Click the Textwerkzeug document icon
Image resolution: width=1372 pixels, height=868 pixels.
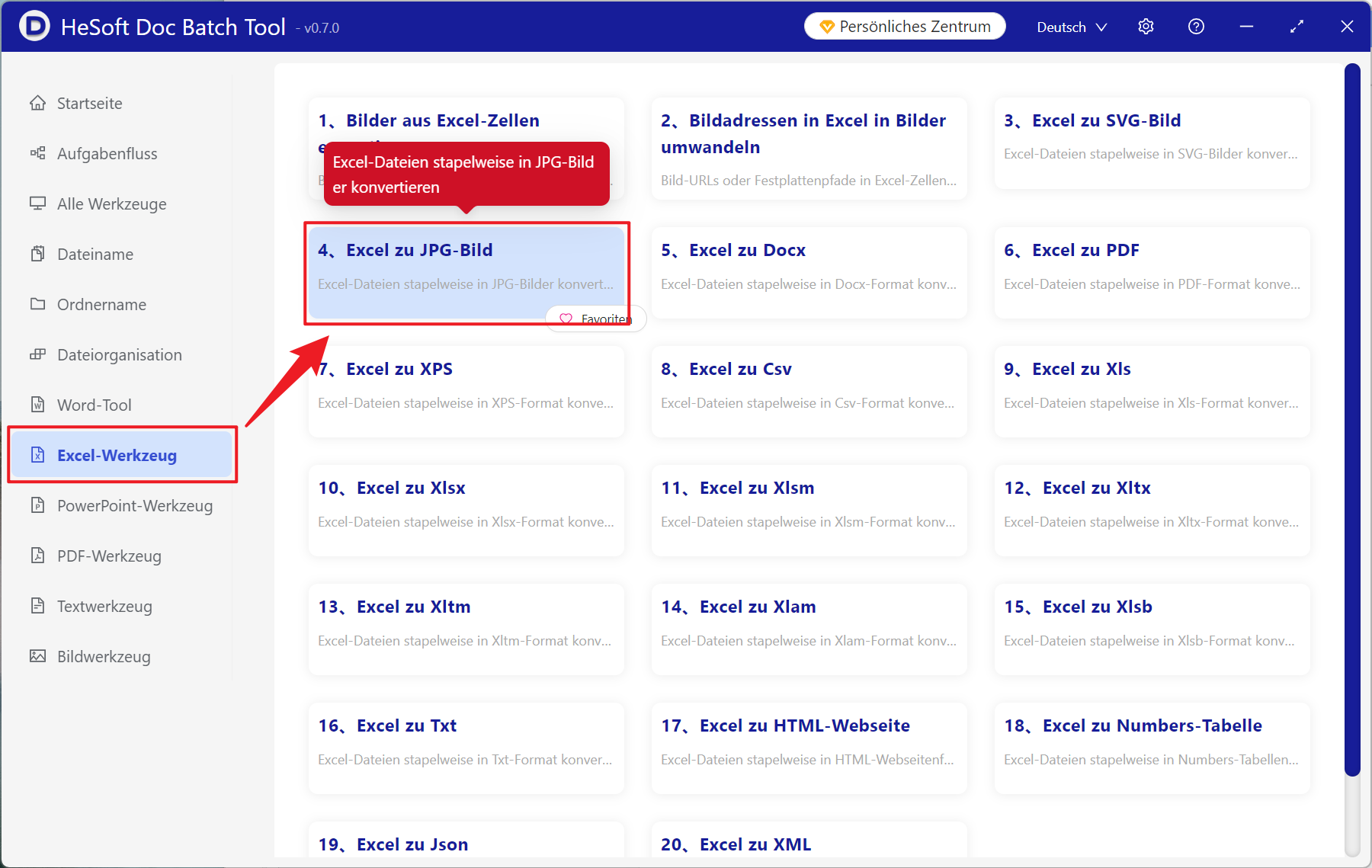[x=37, y=606]
